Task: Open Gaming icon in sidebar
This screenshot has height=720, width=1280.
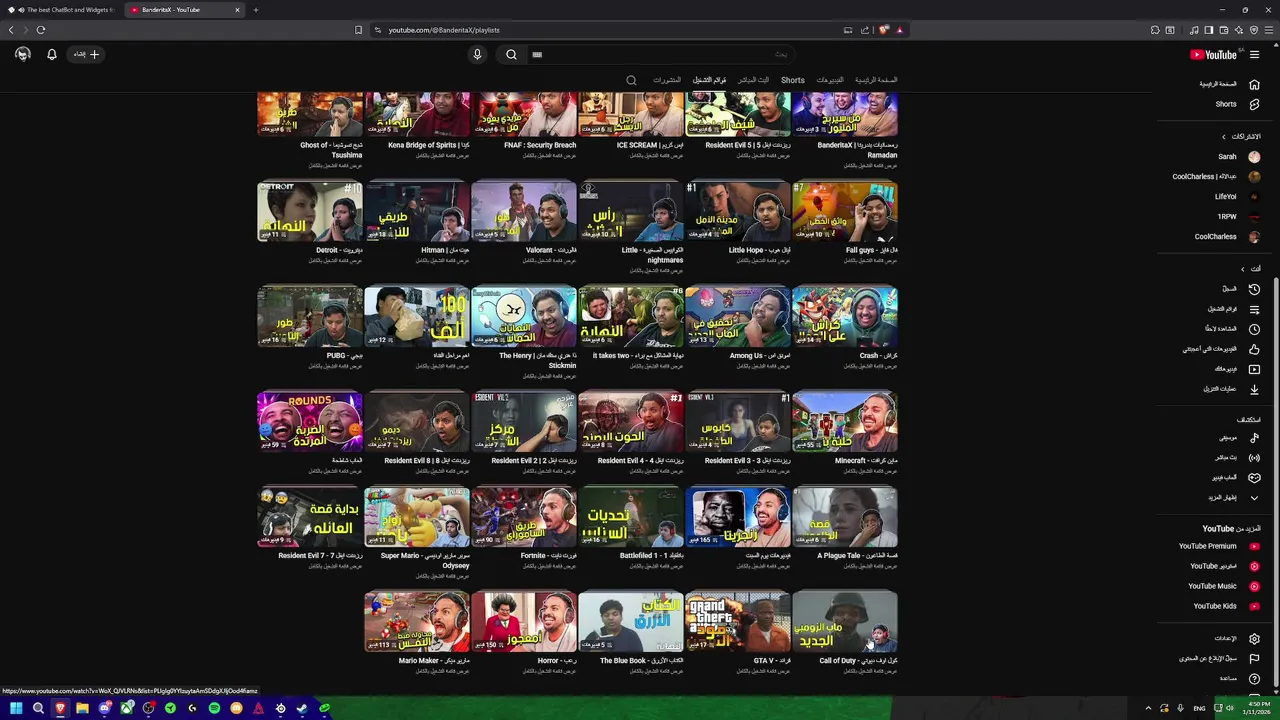Action: click(x=1254, y=477)
